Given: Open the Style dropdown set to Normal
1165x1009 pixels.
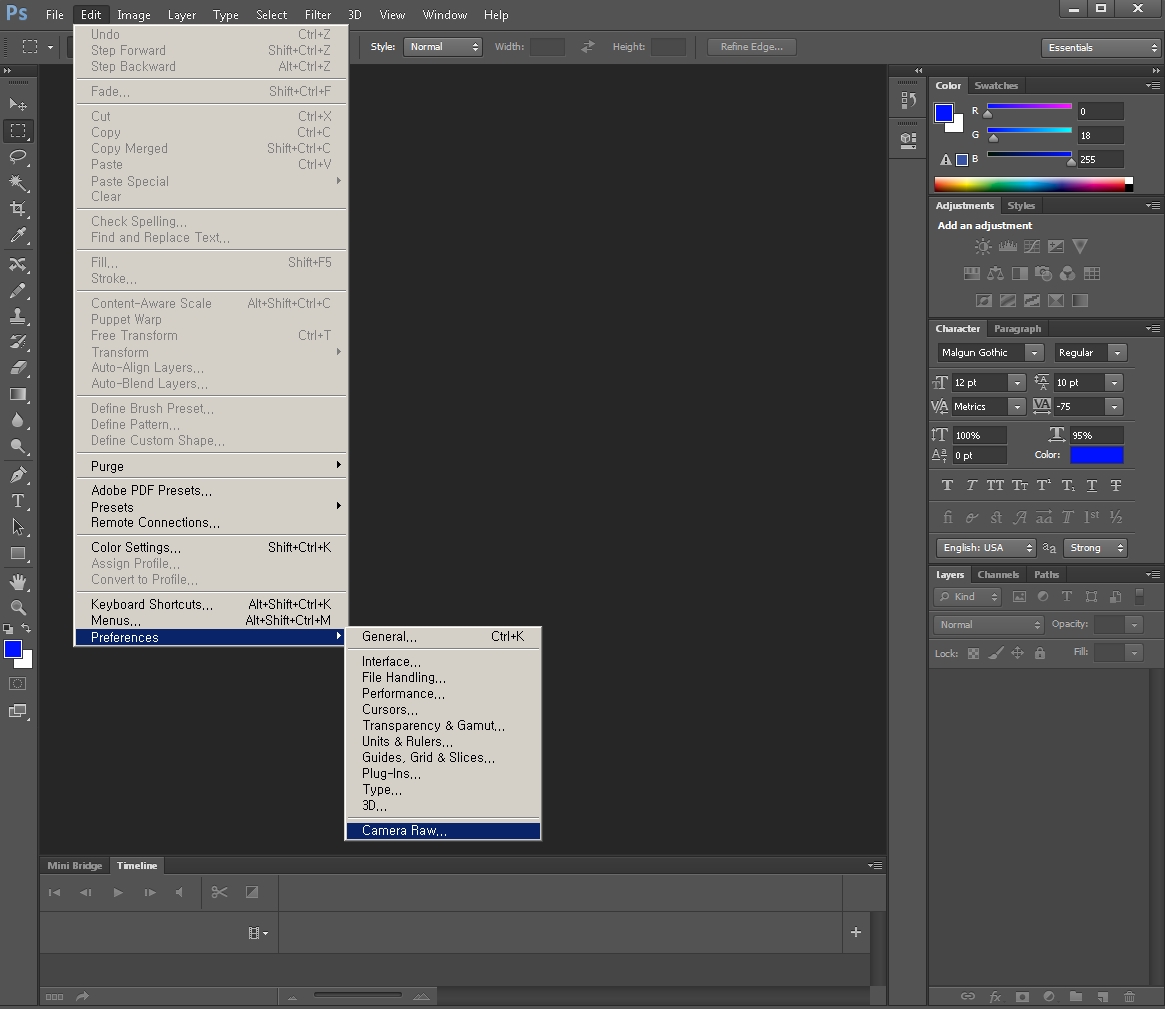Looking at the screenshot, I should tap(443, 47).
